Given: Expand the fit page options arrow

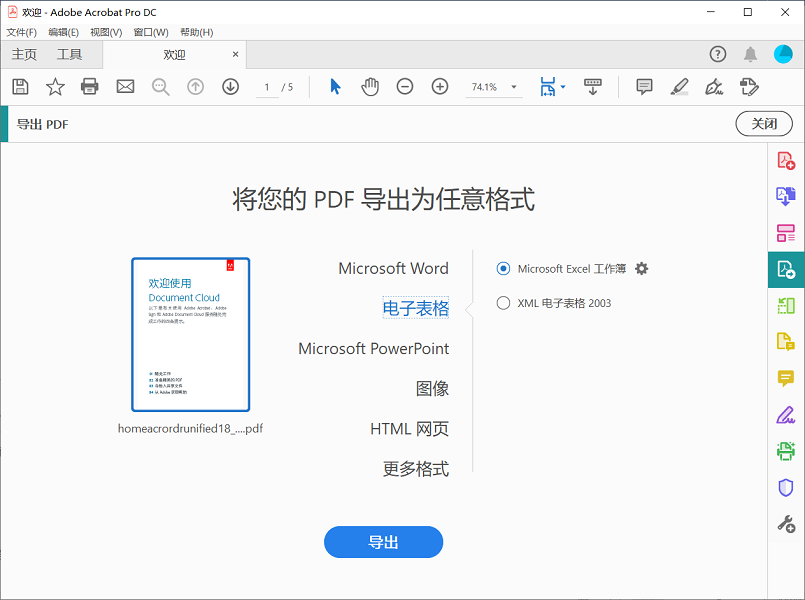Looking at the screenshot, I should [563, 87].
